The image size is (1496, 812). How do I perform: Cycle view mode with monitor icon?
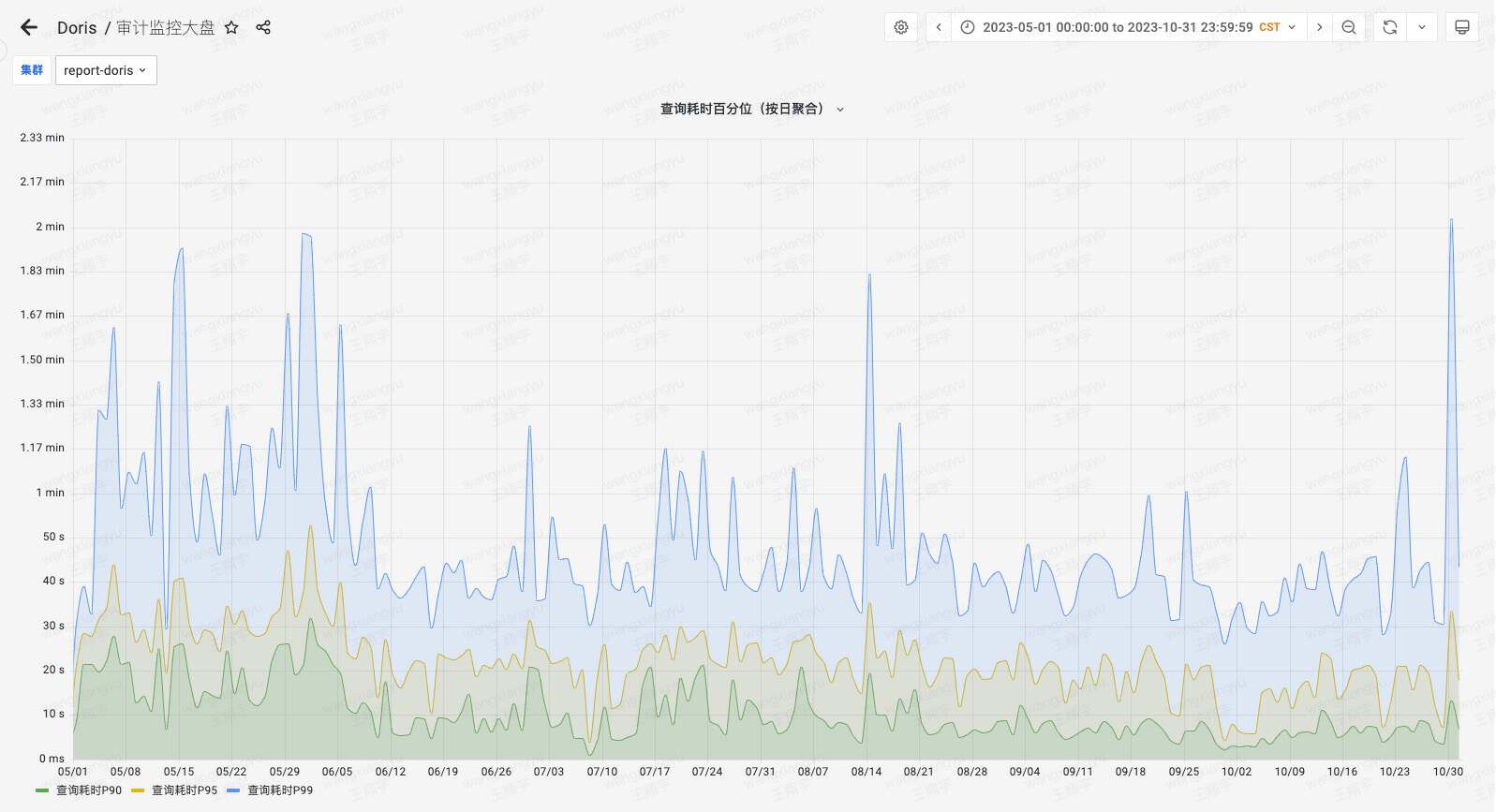1462,27
